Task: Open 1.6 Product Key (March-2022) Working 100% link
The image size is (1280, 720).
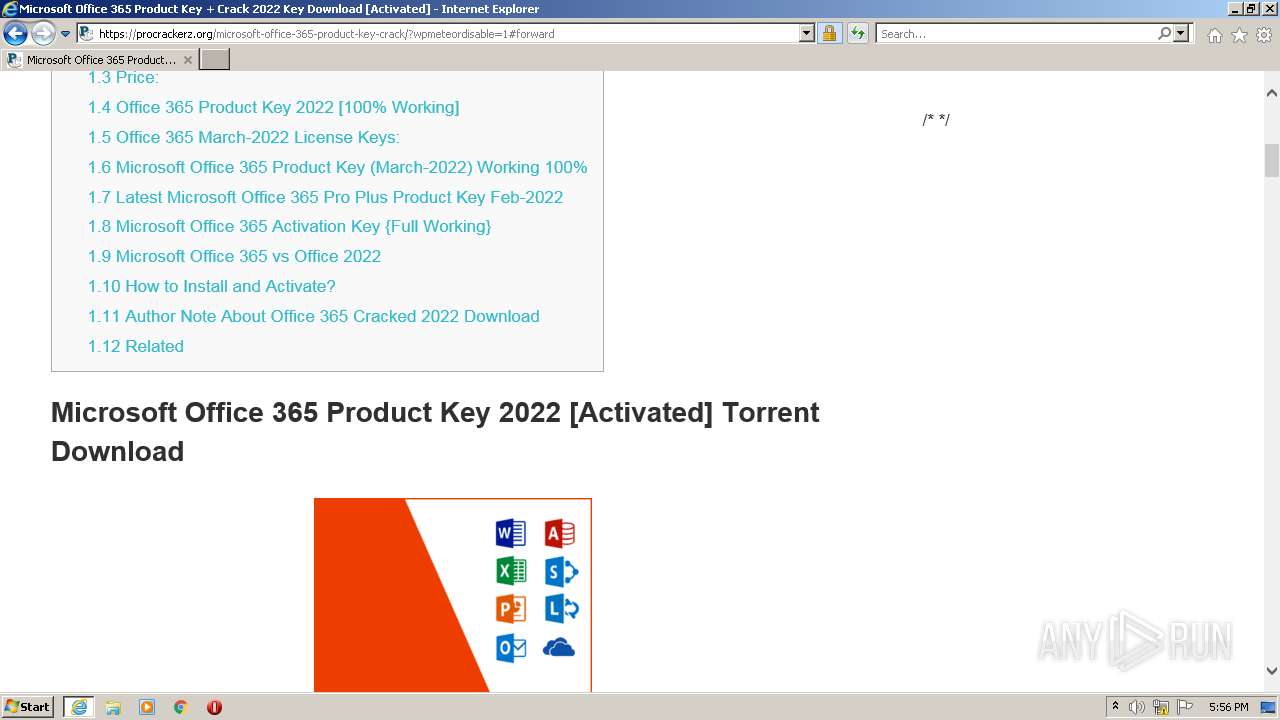Action: (x=337, y=167)
